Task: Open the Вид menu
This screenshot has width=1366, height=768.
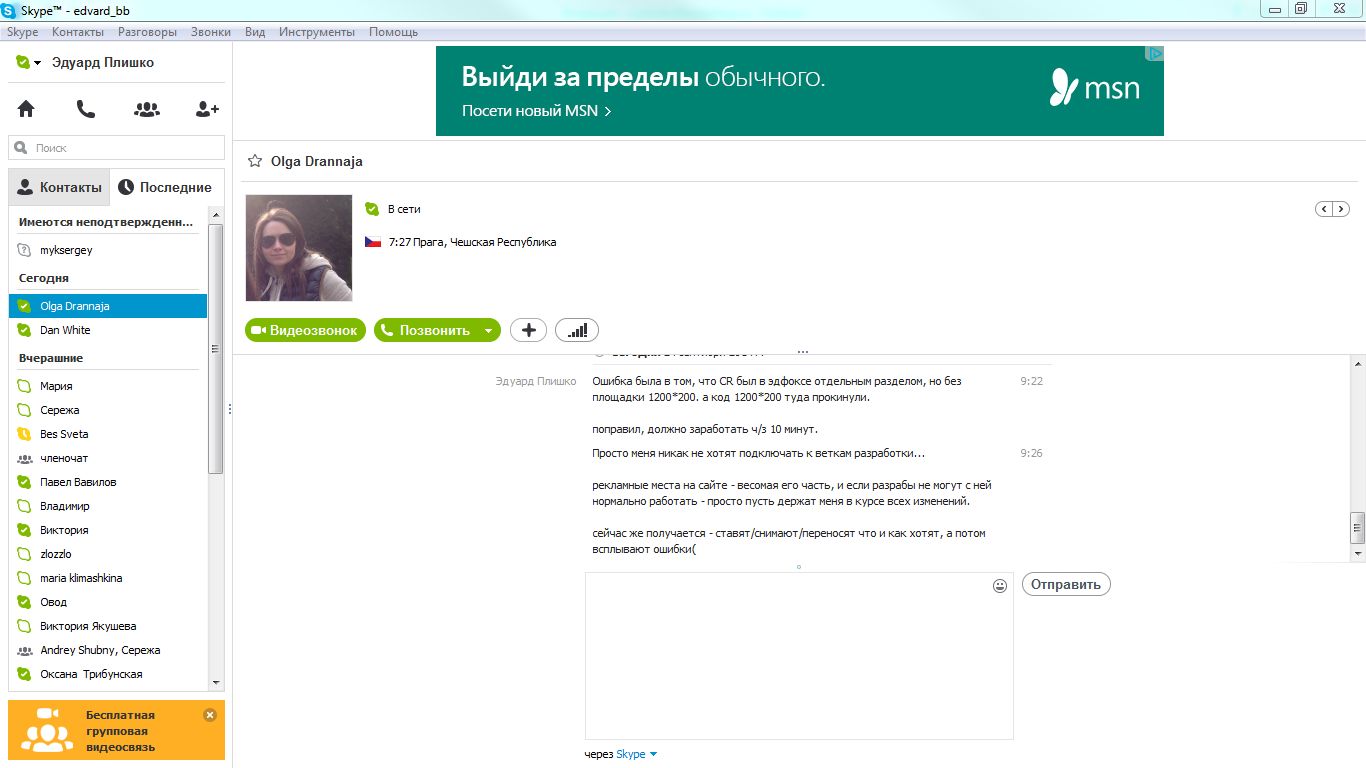Action: 255,32
